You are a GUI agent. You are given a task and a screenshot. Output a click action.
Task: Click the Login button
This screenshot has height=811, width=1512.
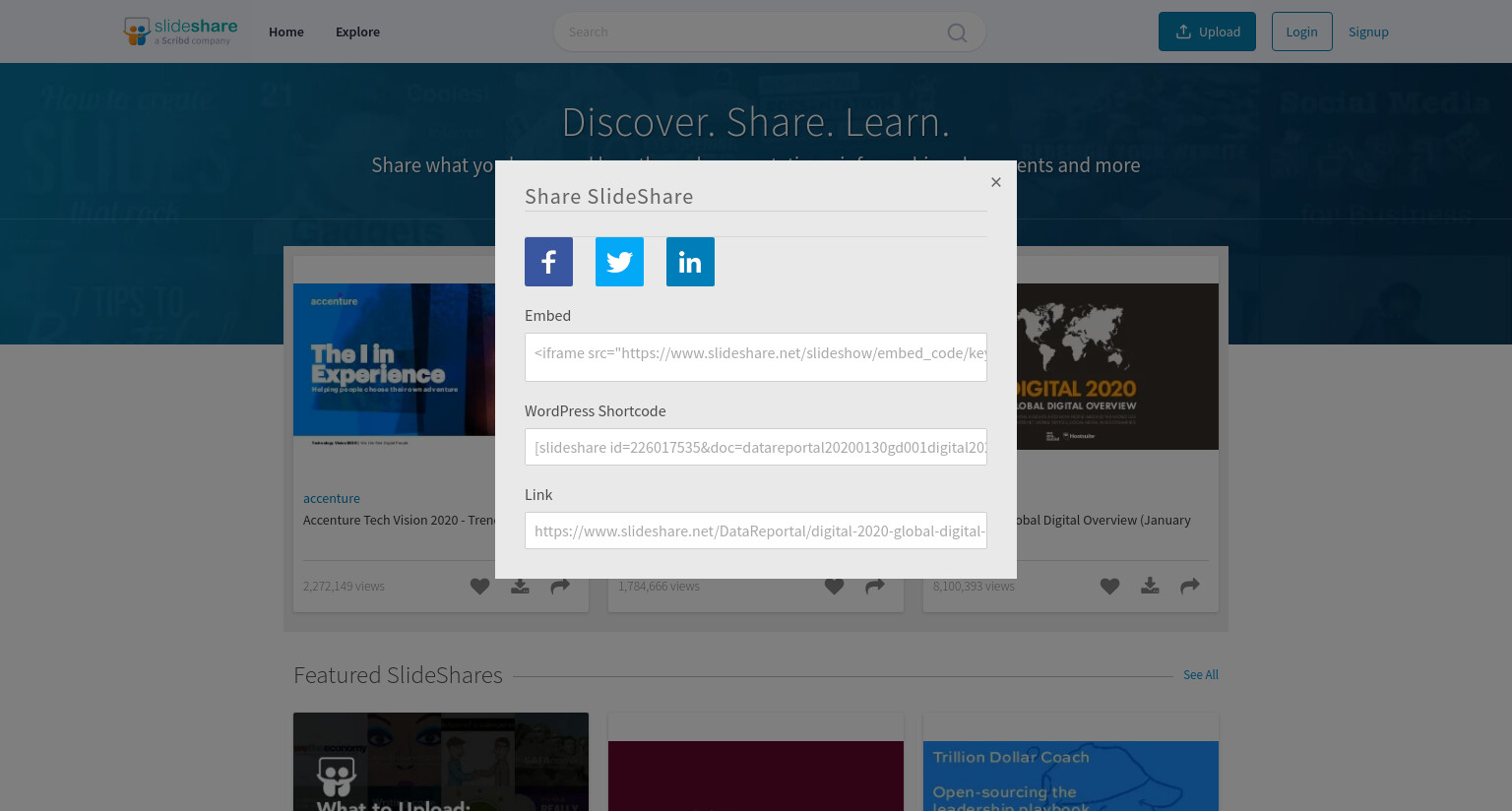1301,31
